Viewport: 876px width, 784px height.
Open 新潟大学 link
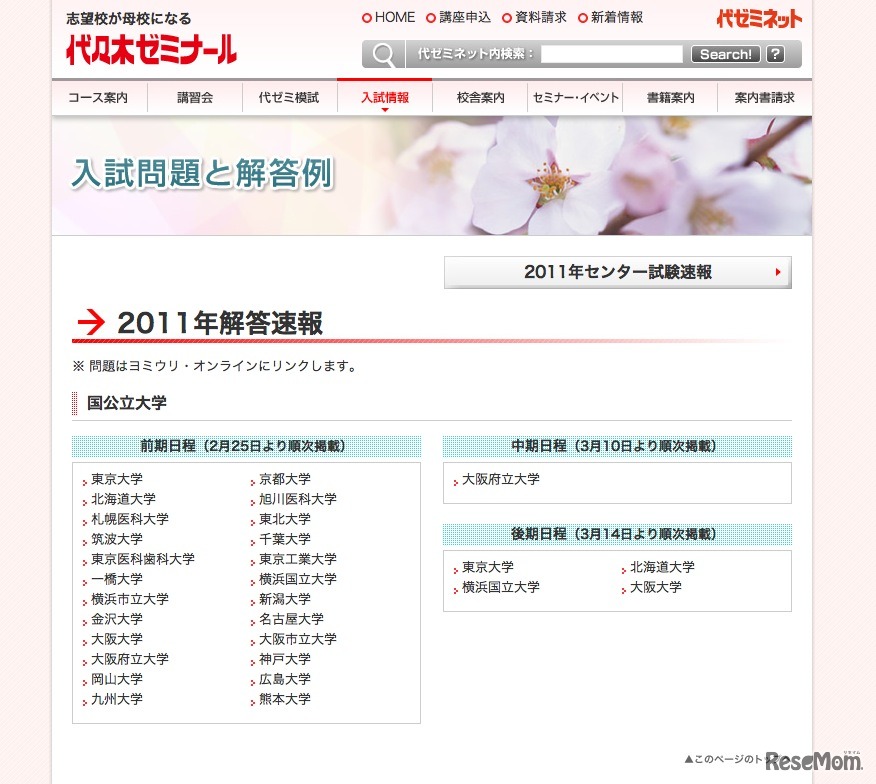click(x=285, y=599)
